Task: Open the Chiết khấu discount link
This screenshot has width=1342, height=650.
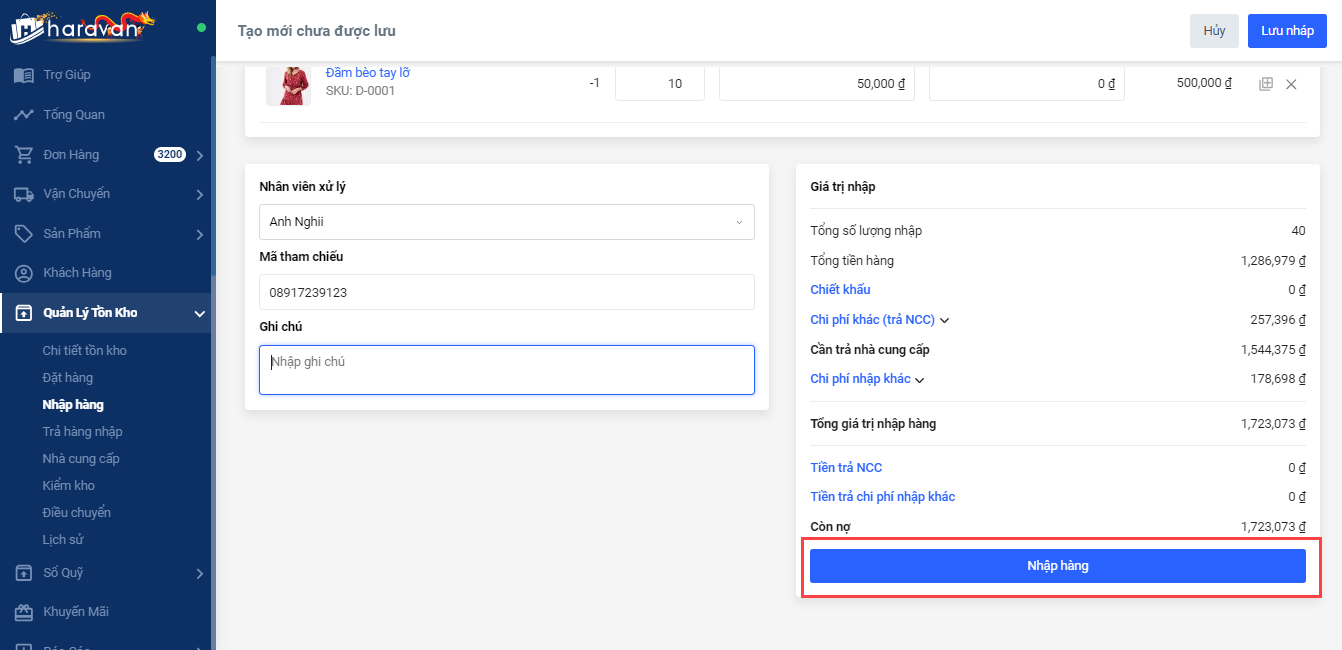Action: [840, 290]
